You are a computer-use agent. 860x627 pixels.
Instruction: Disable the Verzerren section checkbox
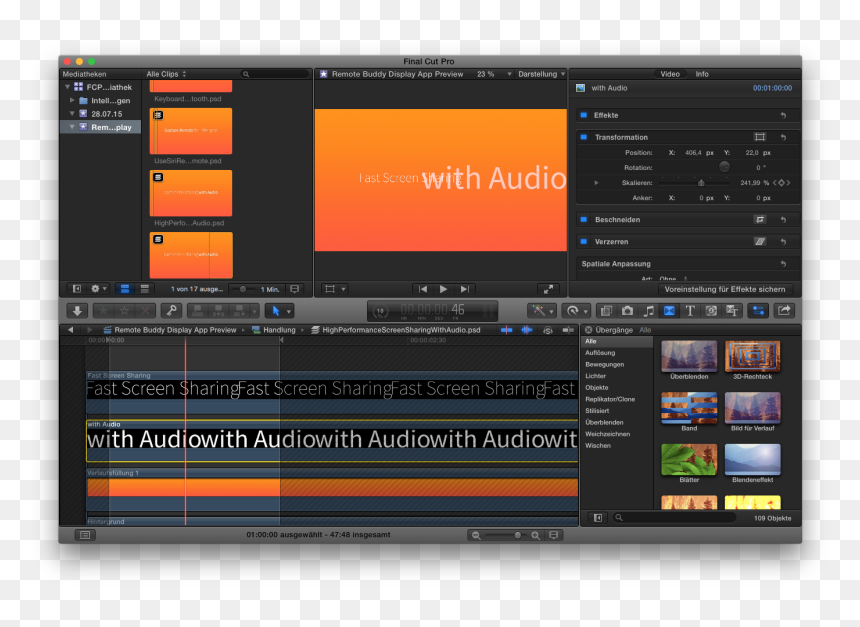(584, 241)
